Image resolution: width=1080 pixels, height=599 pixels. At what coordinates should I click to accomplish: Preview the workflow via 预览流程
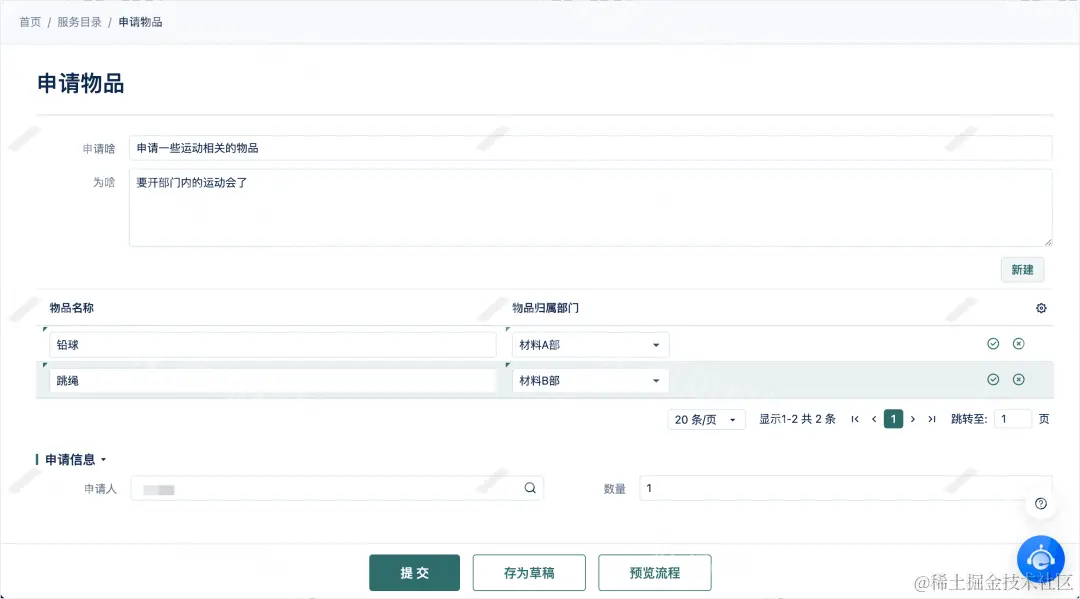pos(655,572)
